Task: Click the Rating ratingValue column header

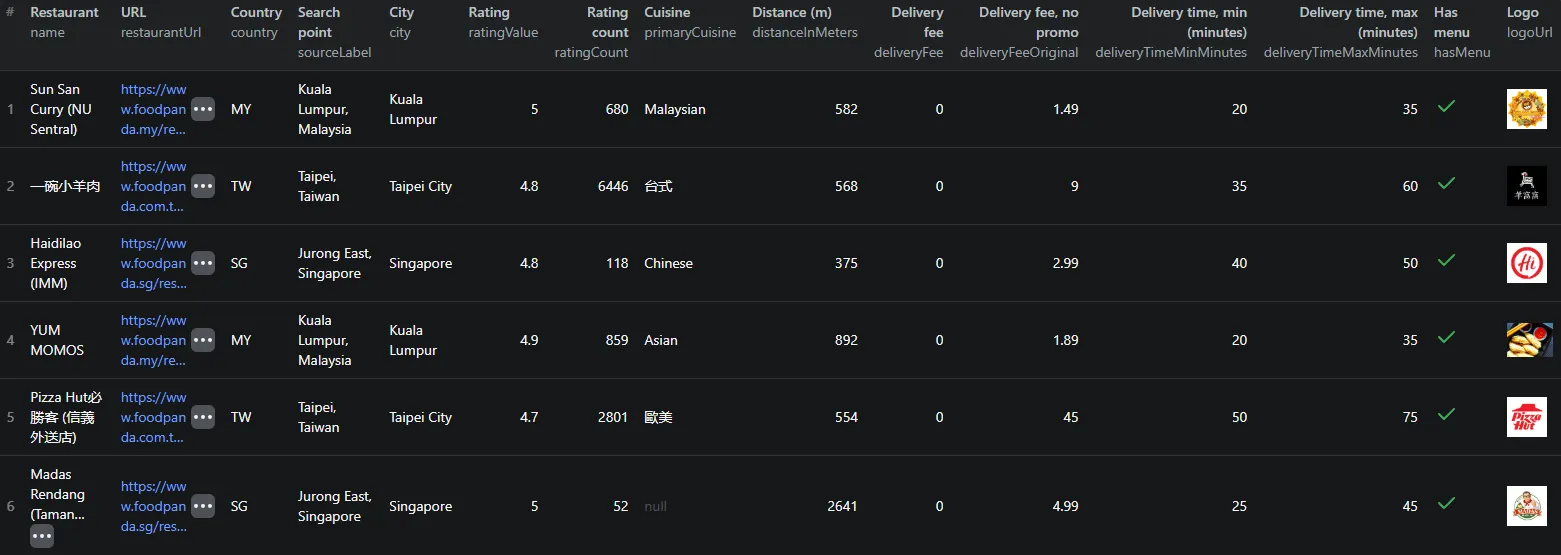Action: (x=503, y=22)
